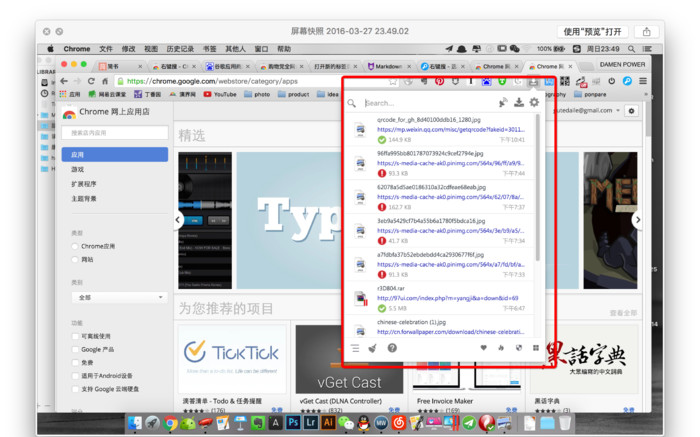Click the blue paw extension icon

[x=486, y=81]
